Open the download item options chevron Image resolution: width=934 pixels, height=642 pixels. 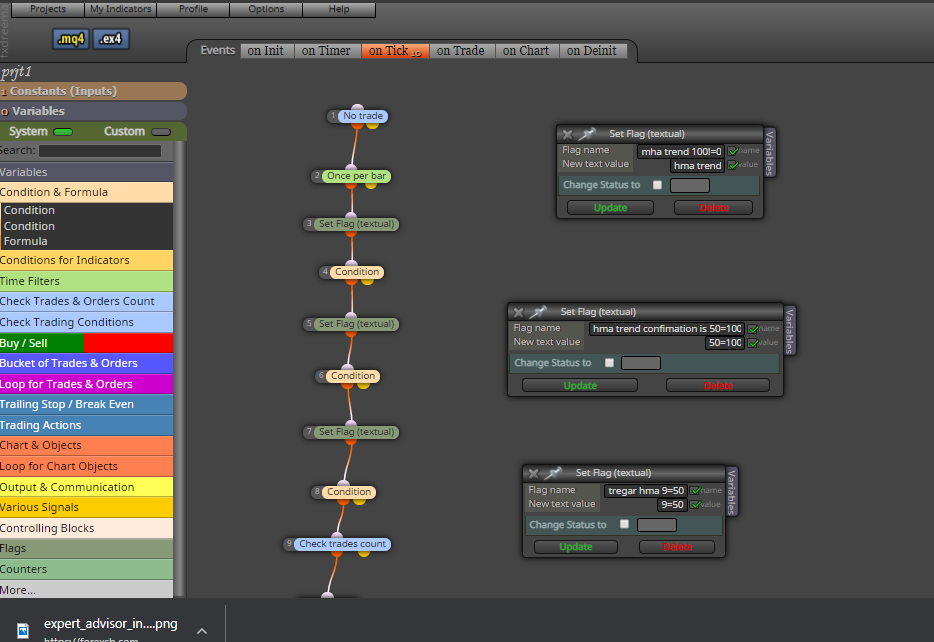click(202, 631)
